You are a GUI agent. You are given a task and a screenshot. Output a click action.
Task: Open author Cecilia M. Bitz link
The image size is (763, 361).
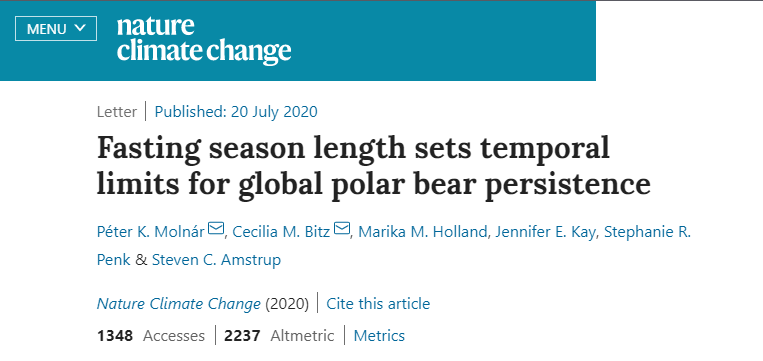(282, 232)
